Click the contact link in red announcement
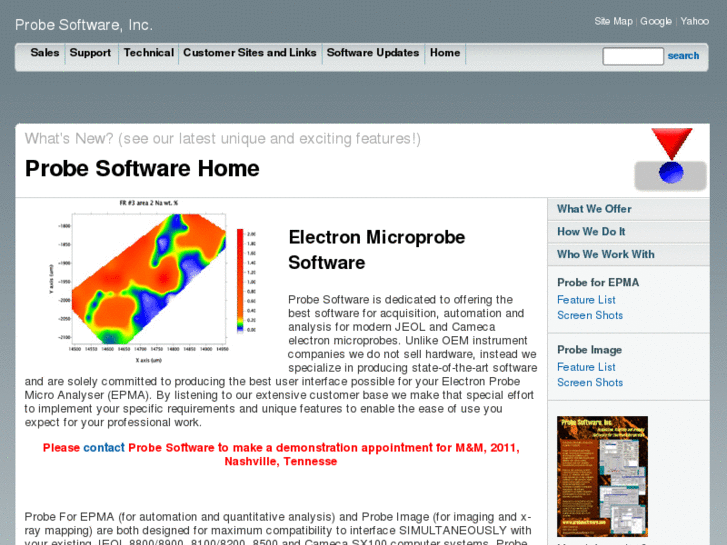The image size is (727, 545). [x=104, y=448]
